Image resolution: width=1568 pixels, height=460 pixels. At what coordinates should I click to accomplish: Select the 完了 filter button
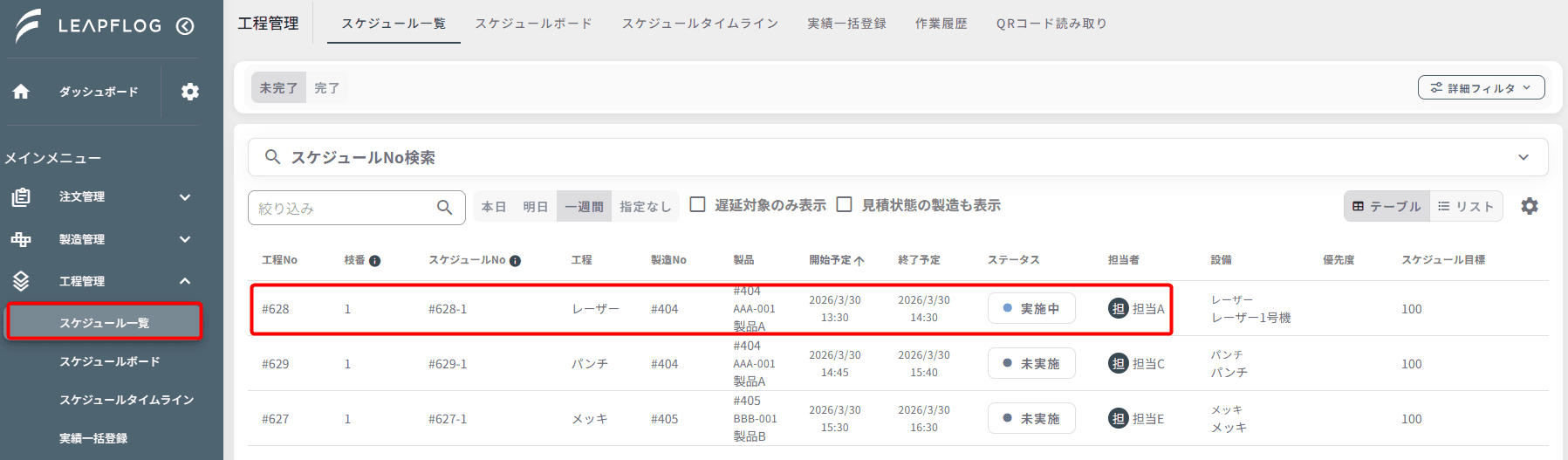[326, 87]
